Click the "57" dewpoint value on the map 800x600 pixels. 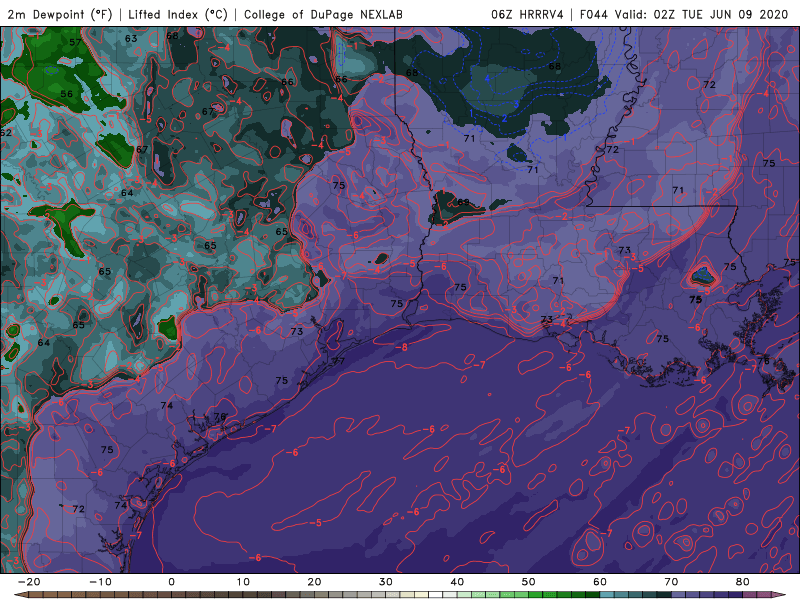click(x=76, y=42)
